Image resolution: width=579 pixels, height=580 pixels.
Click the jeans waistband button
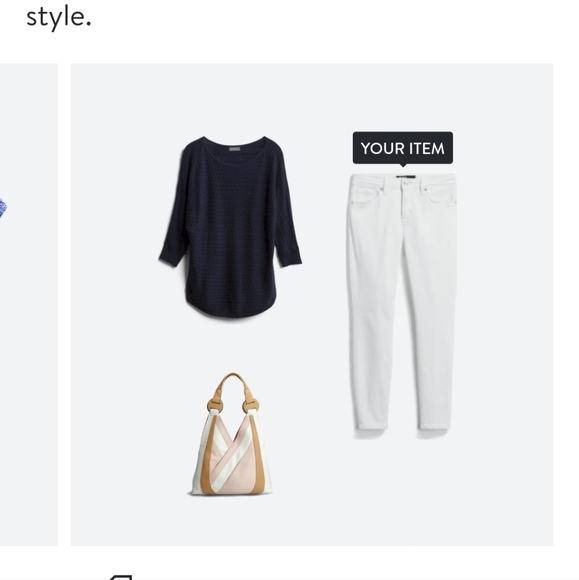pyautogui.click(x=406, y=182)
